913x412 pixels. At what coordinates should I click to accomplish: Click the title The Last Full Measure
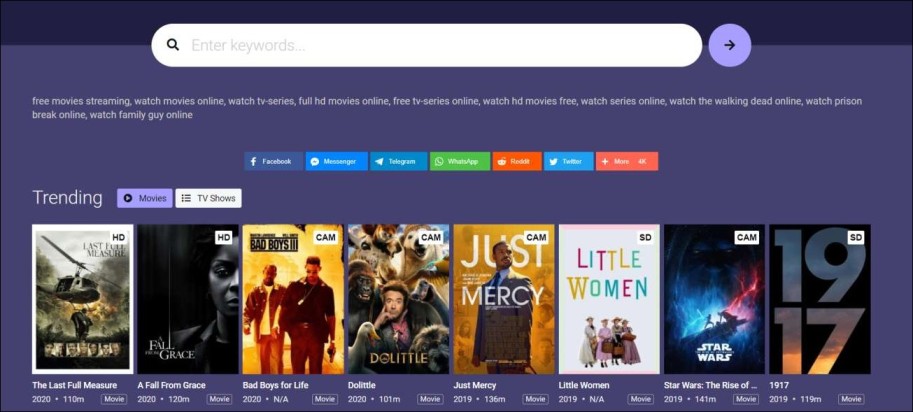point(75,385)
